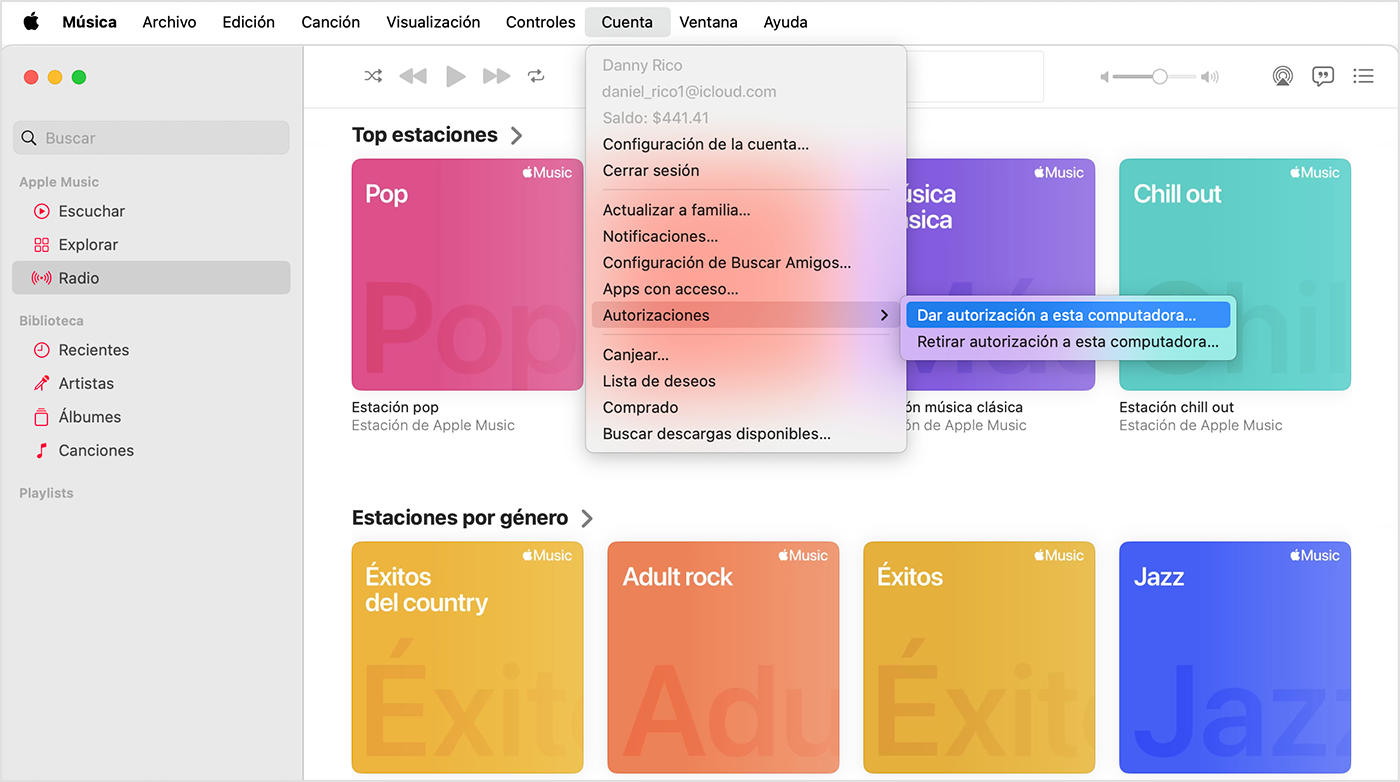
Task: Click the Escuchar play-circle icon
Action: point(41,211)
